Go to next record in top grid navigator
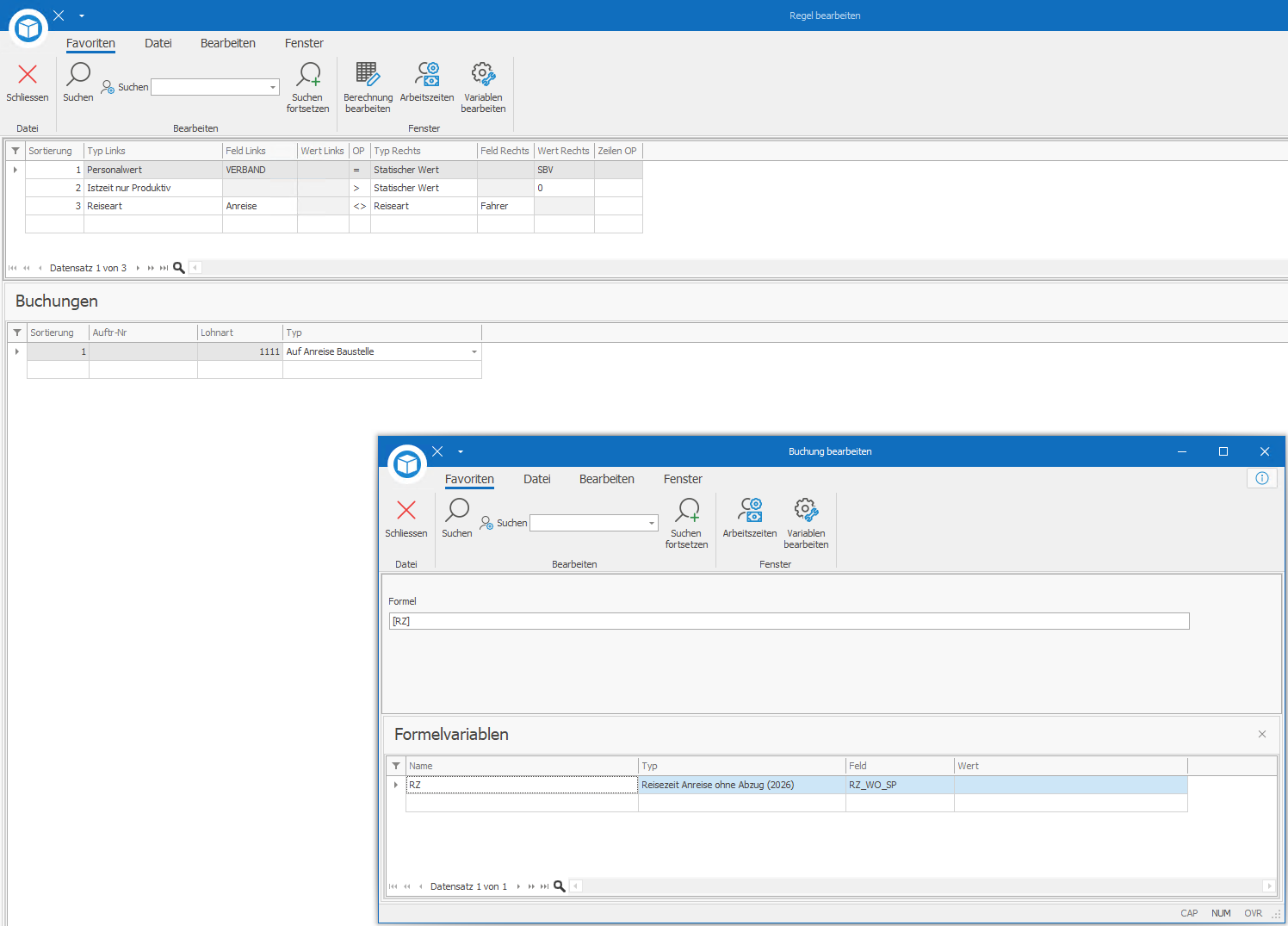Screen dimensions: 1288x926 click(138, 268)
